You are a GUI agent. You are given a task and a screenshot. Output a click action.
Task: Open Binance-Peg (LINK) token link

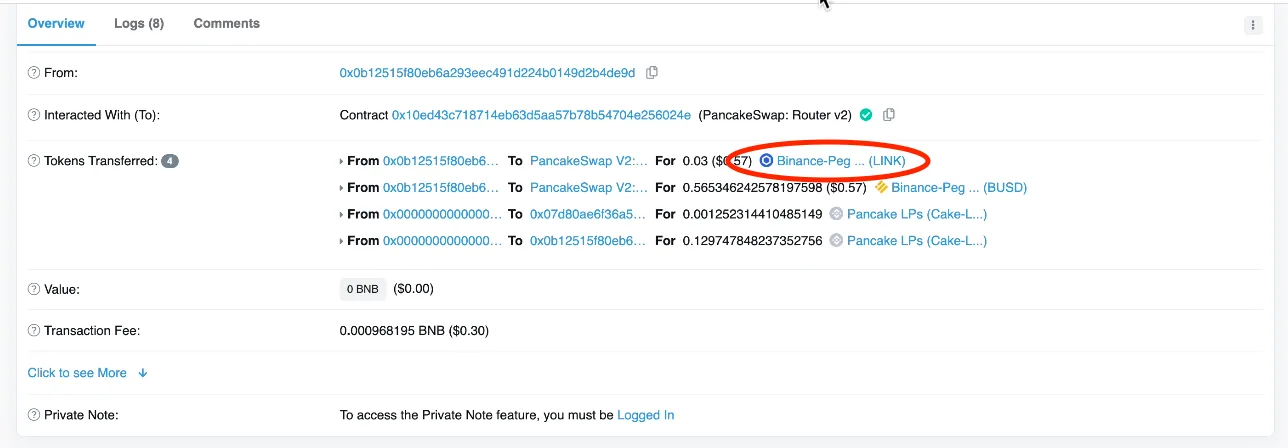coord(841,161)
